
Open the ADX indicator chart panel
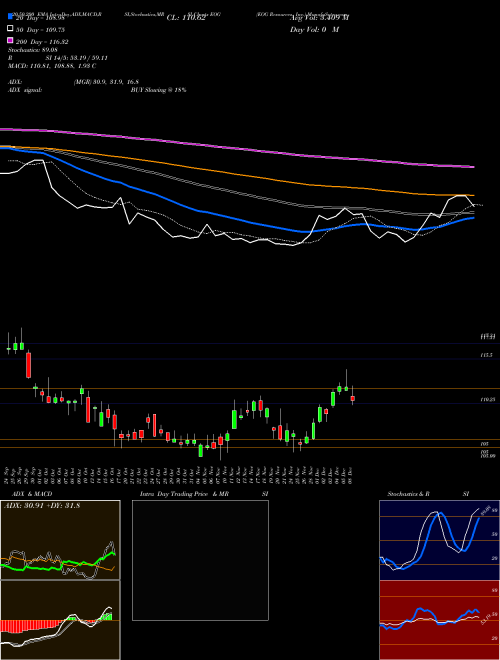point(60,540)
